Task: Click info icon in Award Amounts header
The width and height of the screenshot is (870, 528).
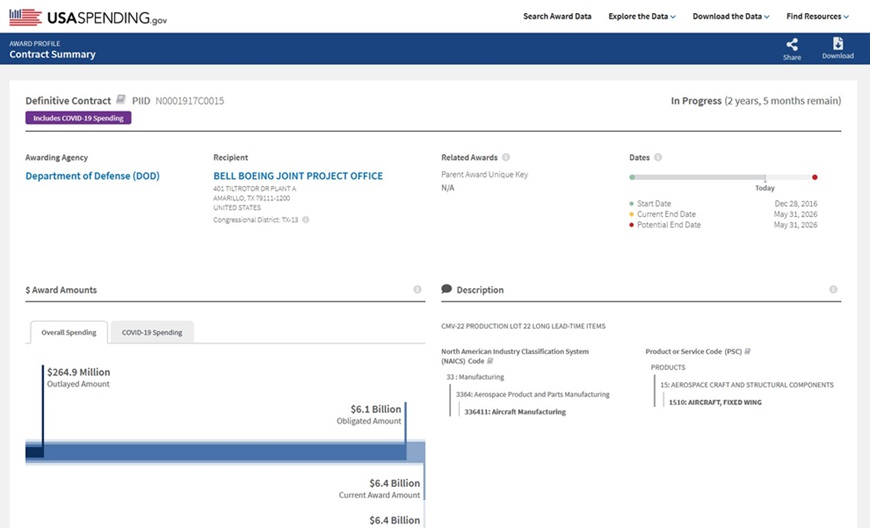Action: pyautogui.click(x=417, y=290)
